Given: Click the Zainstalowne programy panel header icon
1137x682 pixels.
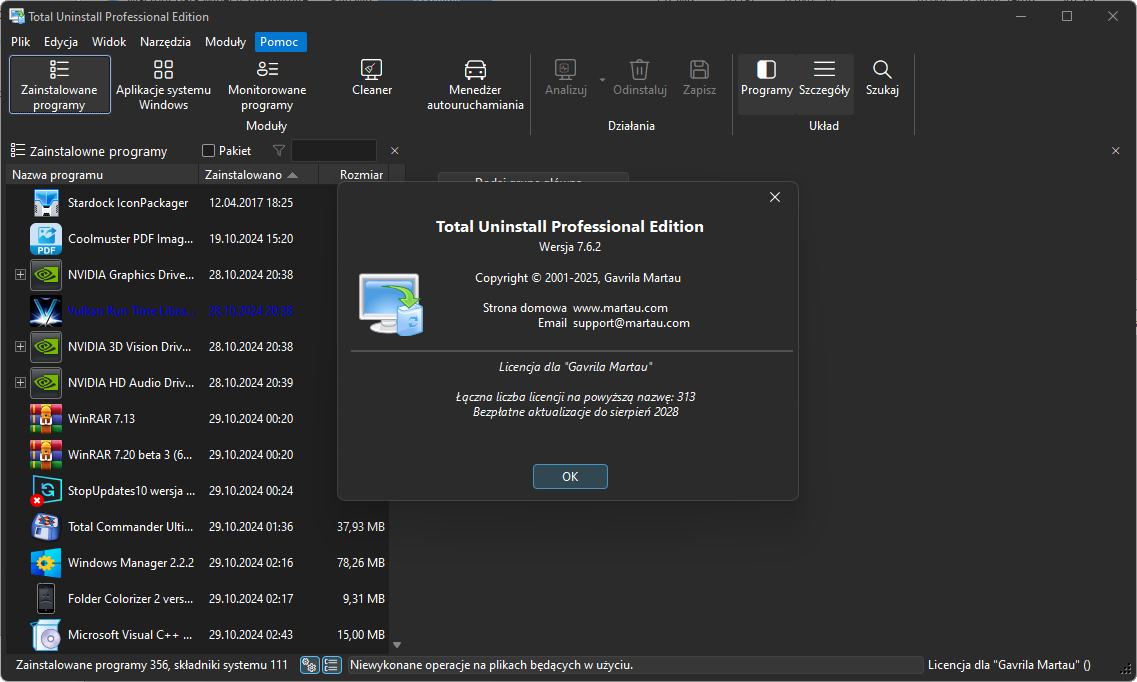Looking at the screenshot, I should pos(17,151).
